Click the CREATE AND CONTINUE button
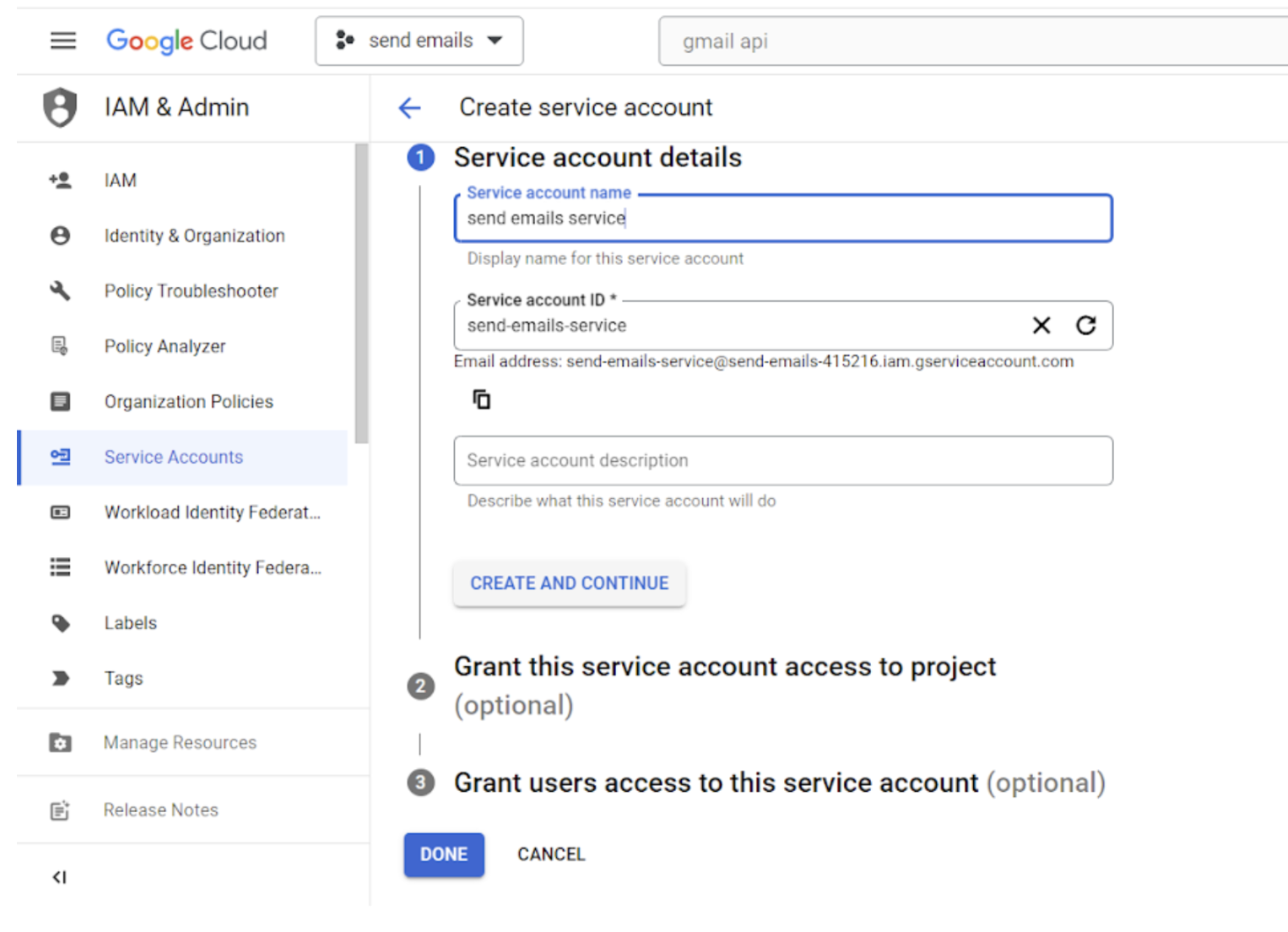 point(569,583)
